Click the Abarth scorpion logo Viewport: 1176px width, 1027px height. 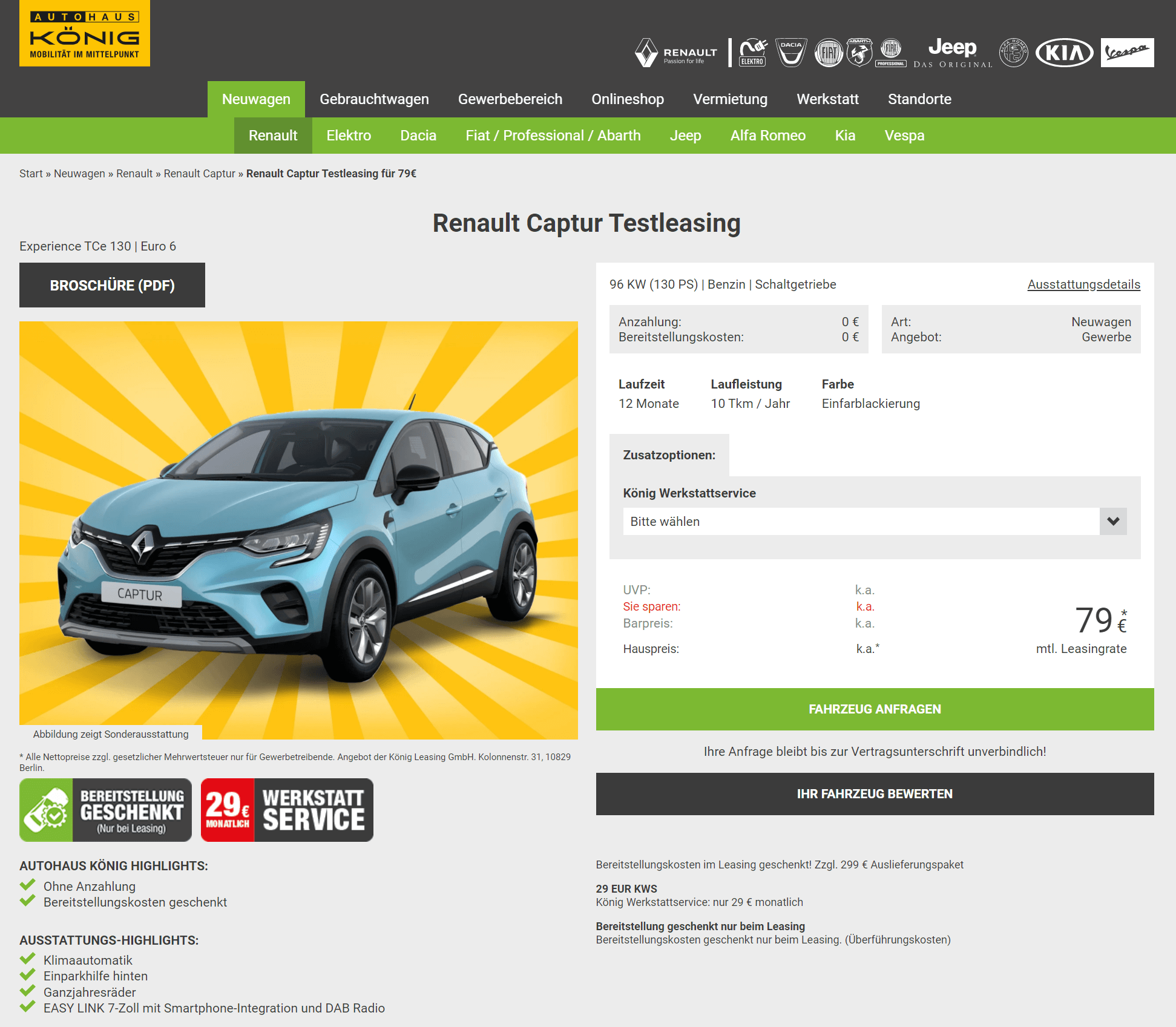(x=859, y=53)
